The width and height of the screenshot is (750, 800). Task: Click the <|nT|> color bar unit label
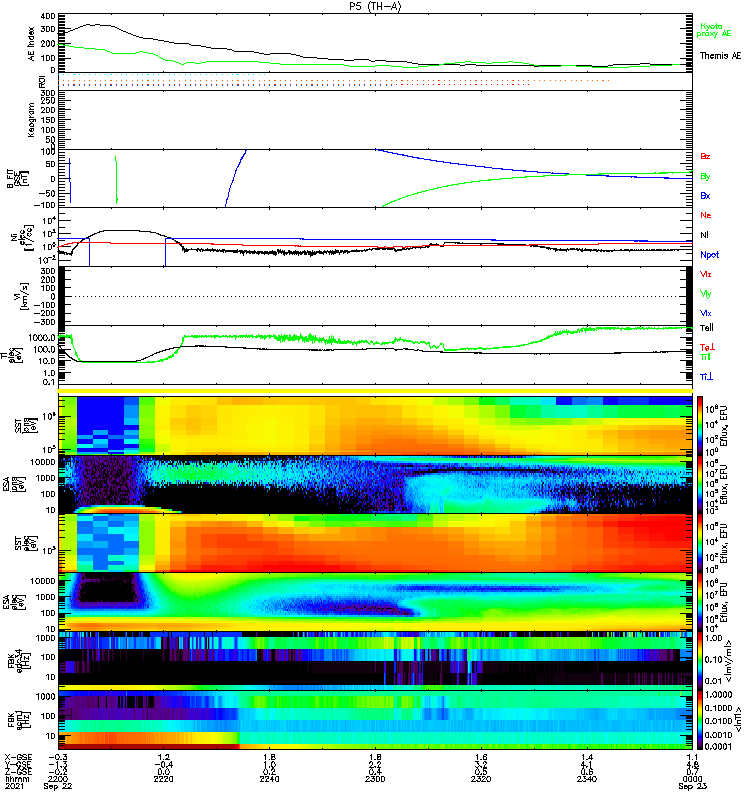coord(738,720)
